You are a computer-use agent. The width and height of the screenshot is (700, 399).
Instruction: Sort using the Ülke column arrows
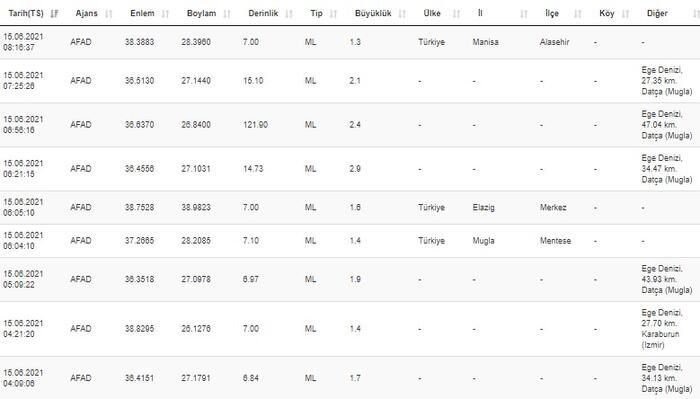pyautogui.click(x=456, y=14)
